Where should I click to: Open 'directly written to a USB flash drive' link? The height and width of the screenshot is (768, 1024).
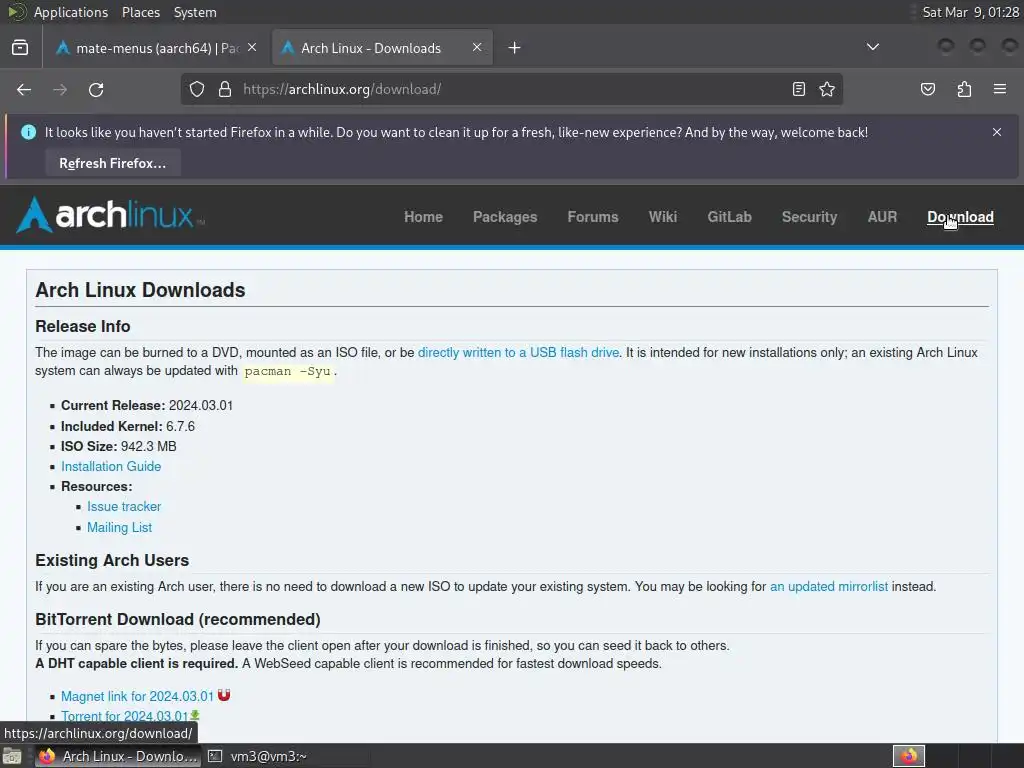coord(518,353)
